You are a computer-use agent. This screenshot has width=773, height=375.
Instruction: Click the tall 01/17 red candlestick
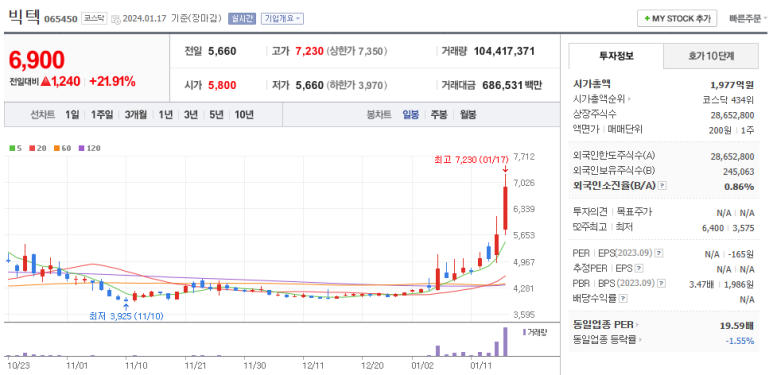click(505, 207)
